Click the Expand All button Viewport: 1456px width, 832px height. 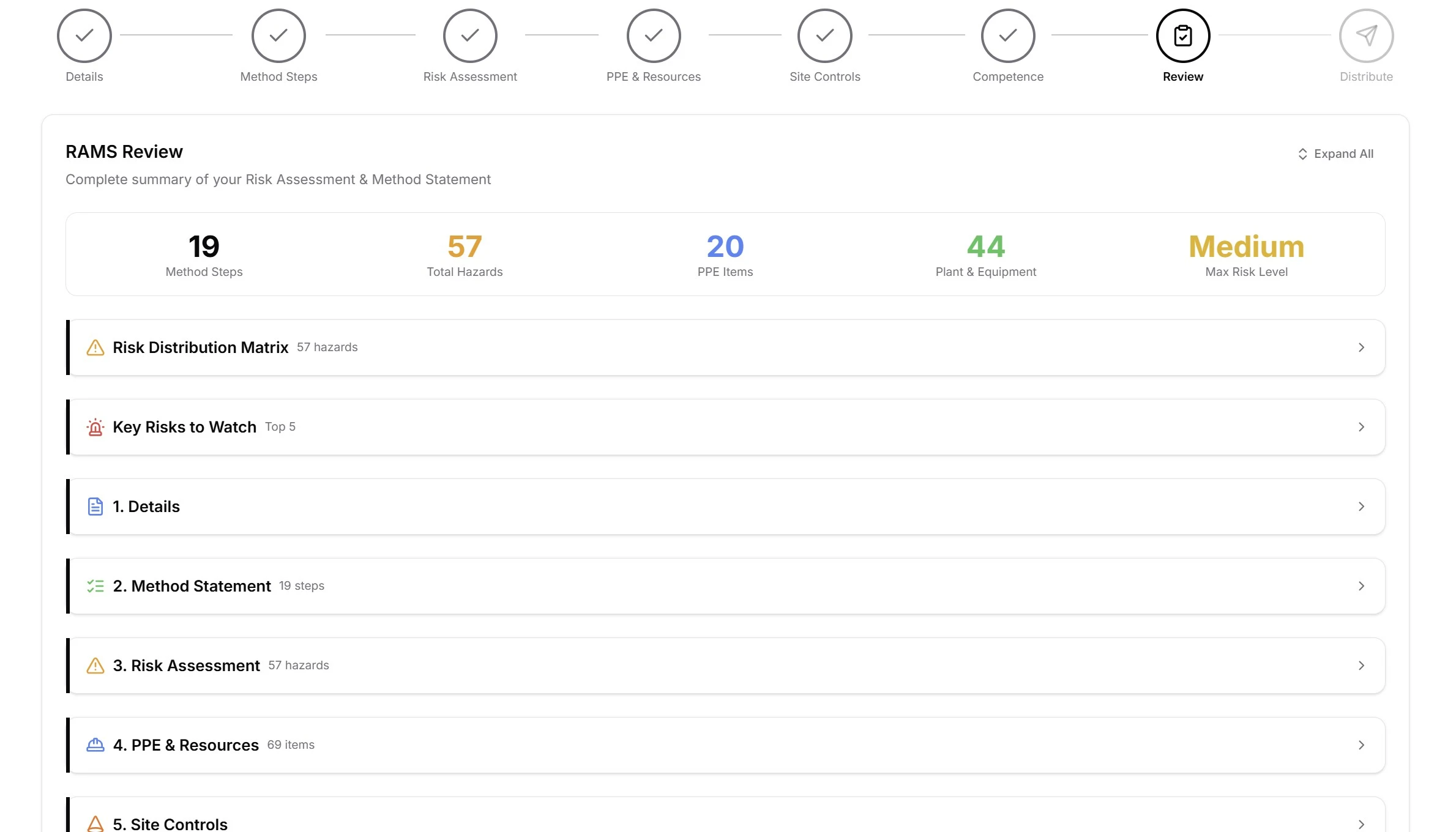[1335, 154]
